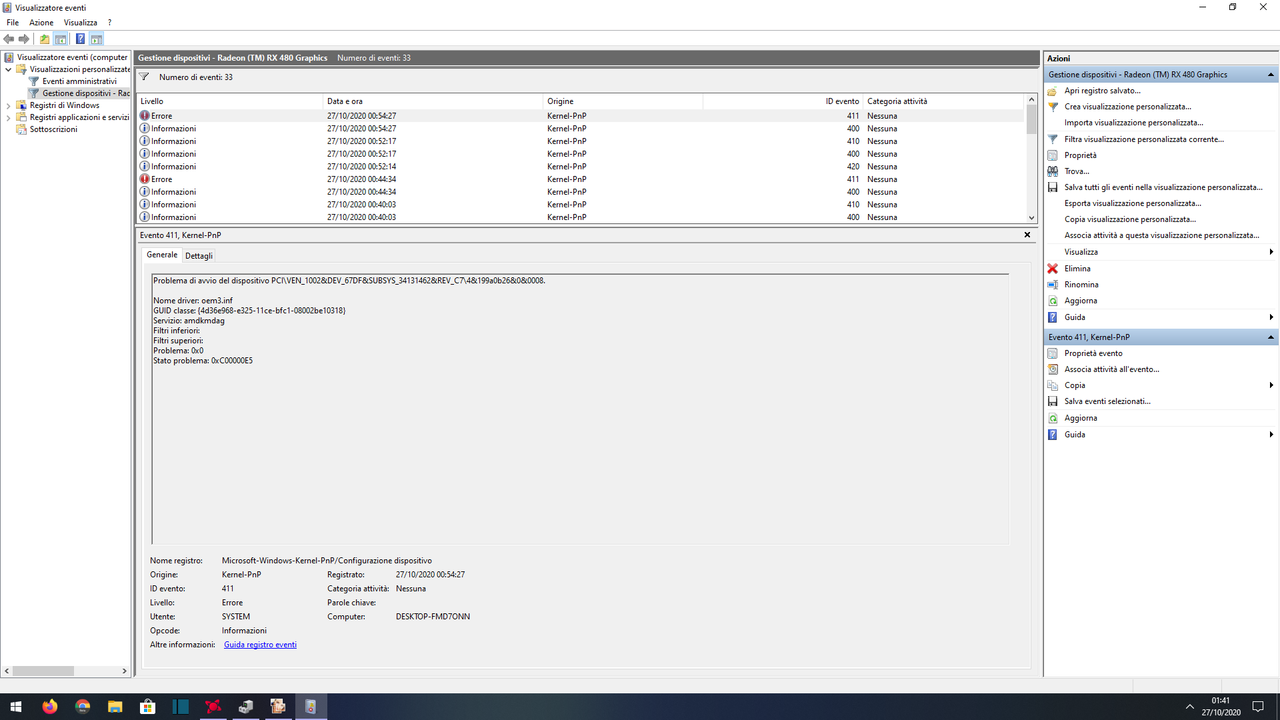Collapse the Gestione dispositivi actions section

(x=1271, y=74)
